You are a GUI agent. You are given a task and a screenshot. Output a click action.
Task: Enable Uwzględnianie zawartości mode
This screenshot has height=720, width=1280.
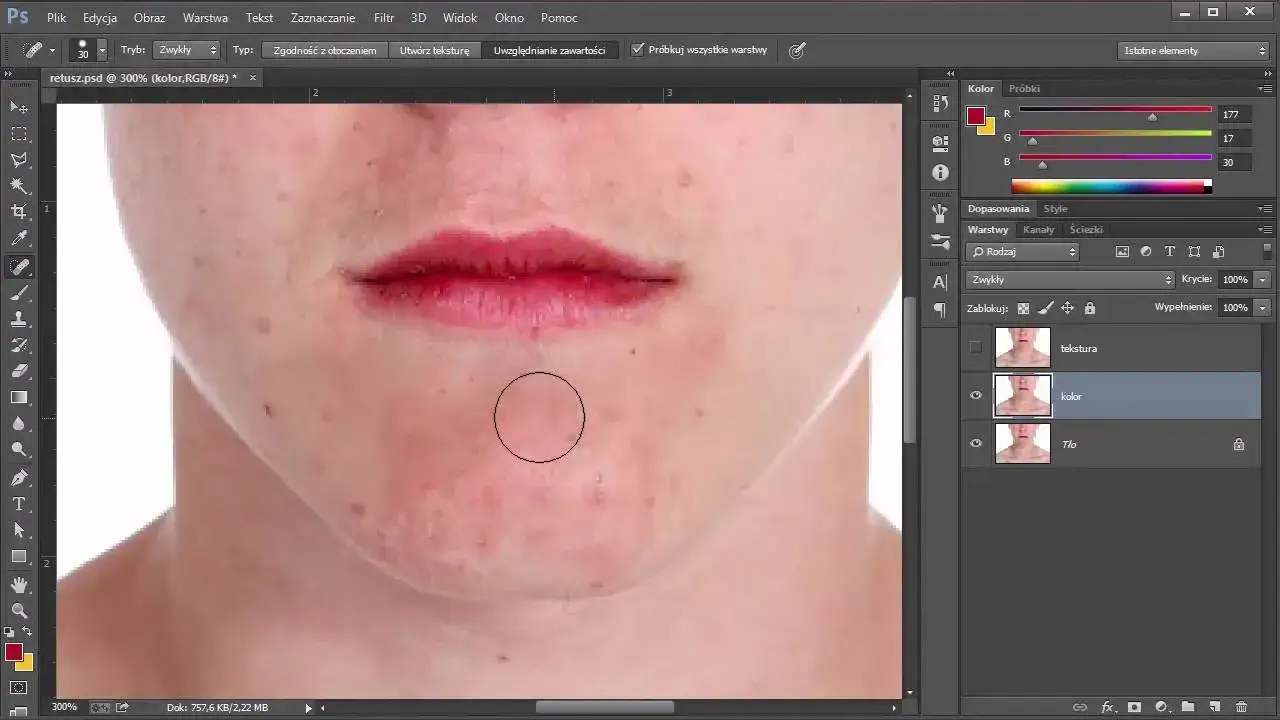[551, 50]
